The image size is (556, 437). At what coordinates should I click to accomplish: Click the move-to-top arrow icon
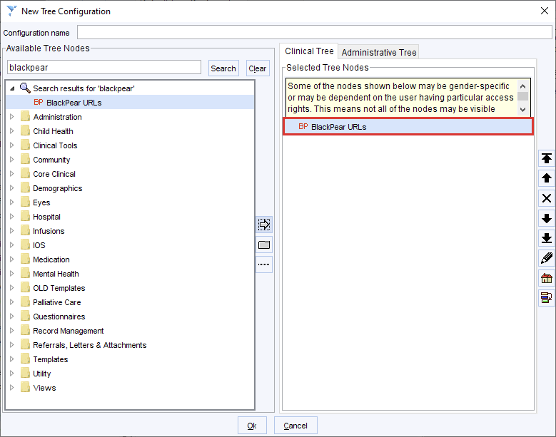[546, 158]
